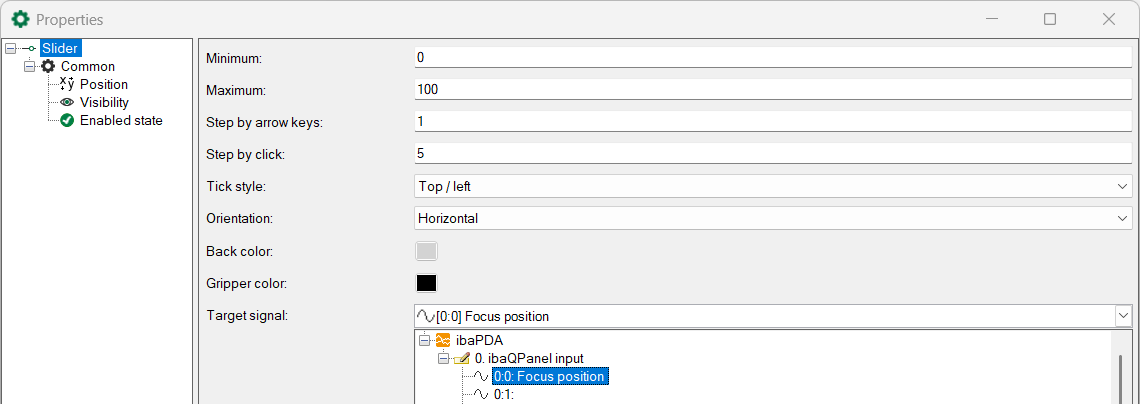This screenshot has width=1140, height=404.
Task: Collapse the Slider tree root node
Action: 9,49
